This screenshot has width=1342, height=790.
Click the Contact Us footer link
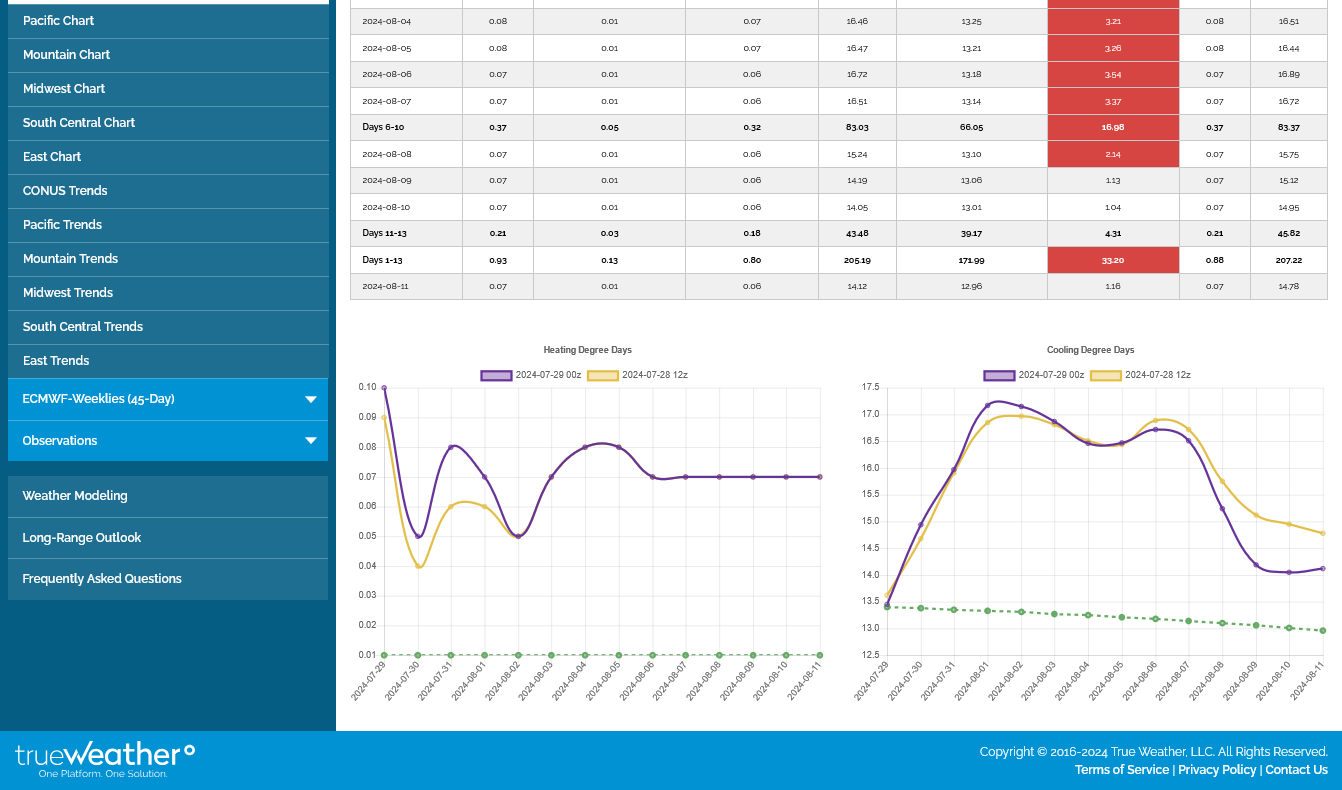1296,770
